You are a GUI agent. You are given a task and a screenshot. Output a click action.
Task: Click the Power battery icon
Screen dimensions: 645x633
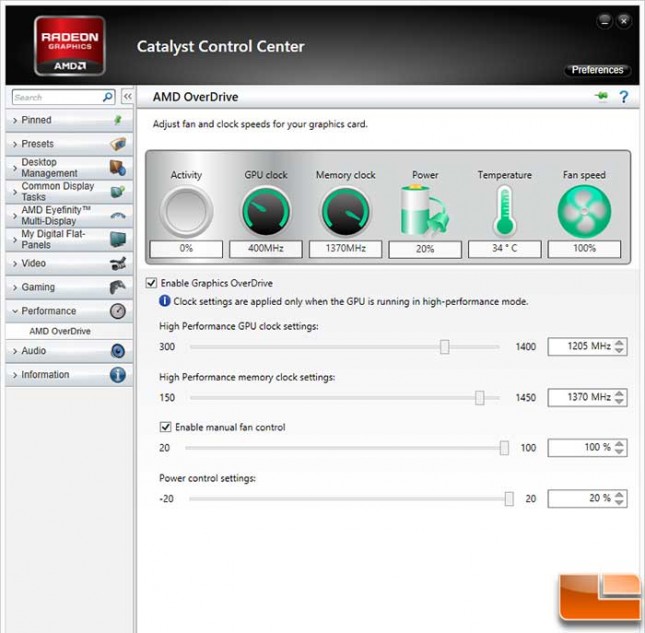tap(425, 211)
